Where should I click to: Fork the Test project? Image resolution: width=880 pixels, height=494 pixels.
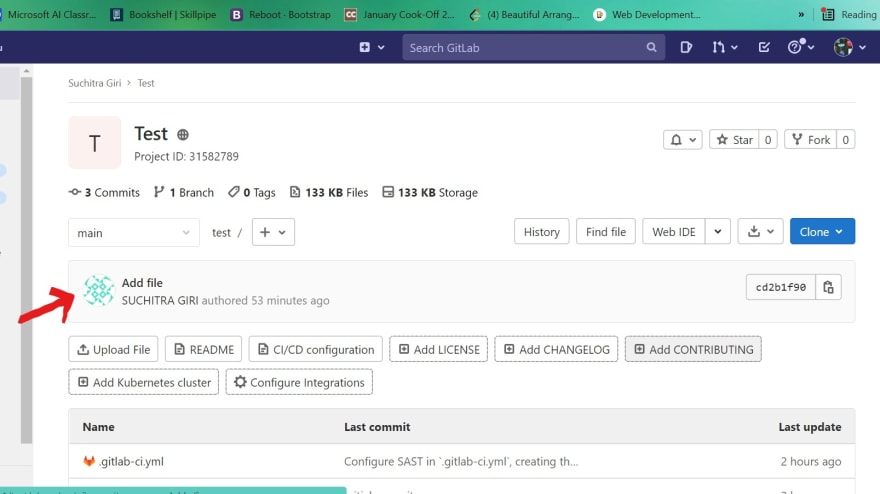[810, 140]
